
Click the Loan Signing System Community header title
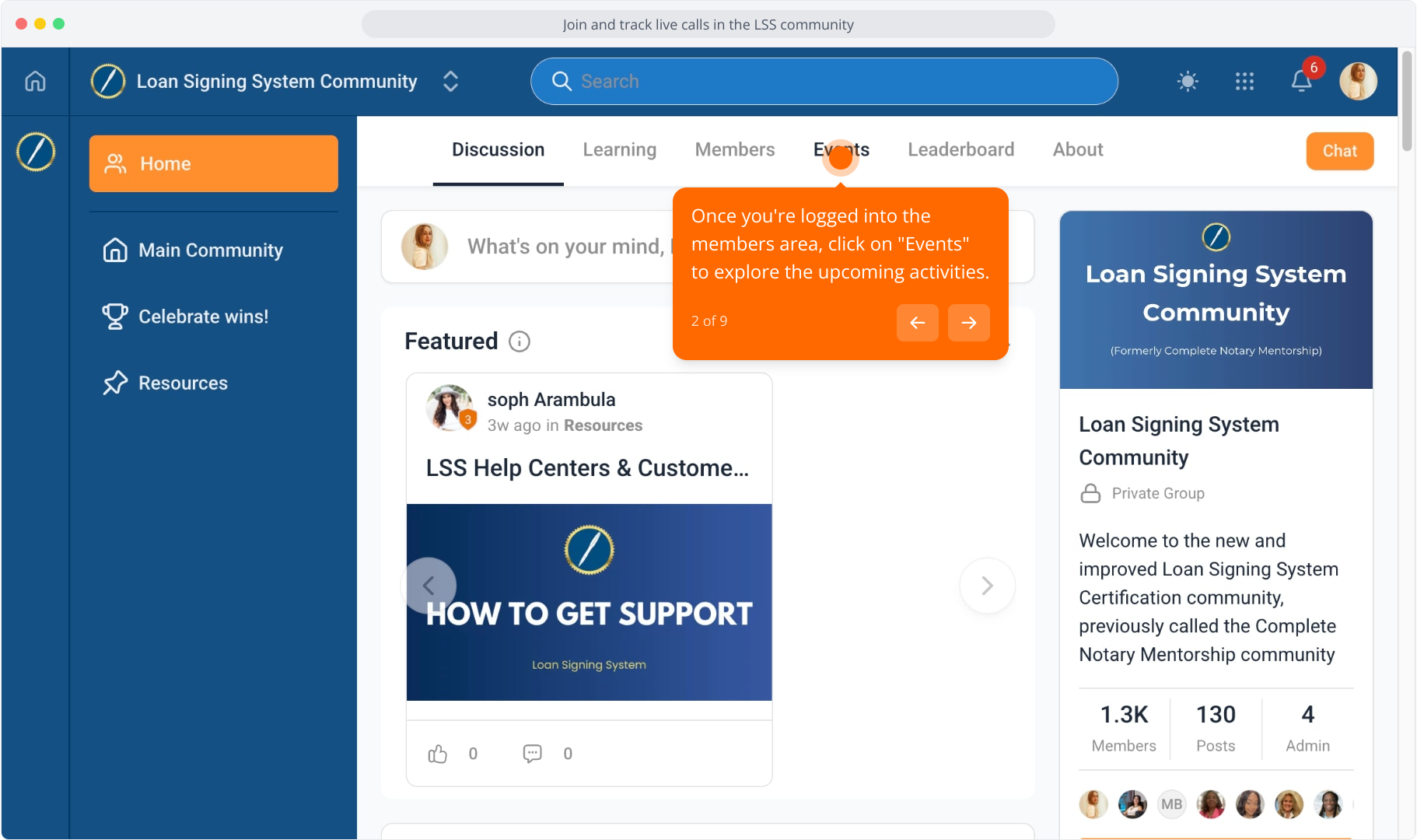pos(277,81)
